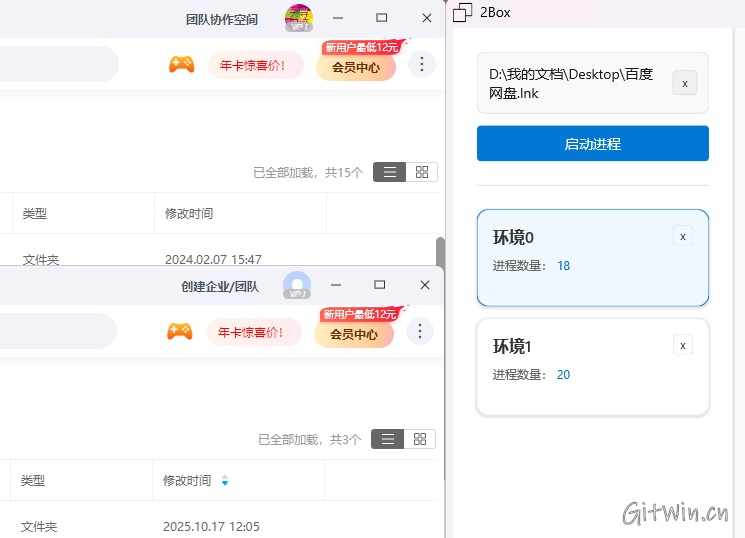Click the 类型 column header in upper window
The height and width of the screenshot is (538, 745).
[x=35, y=213]
